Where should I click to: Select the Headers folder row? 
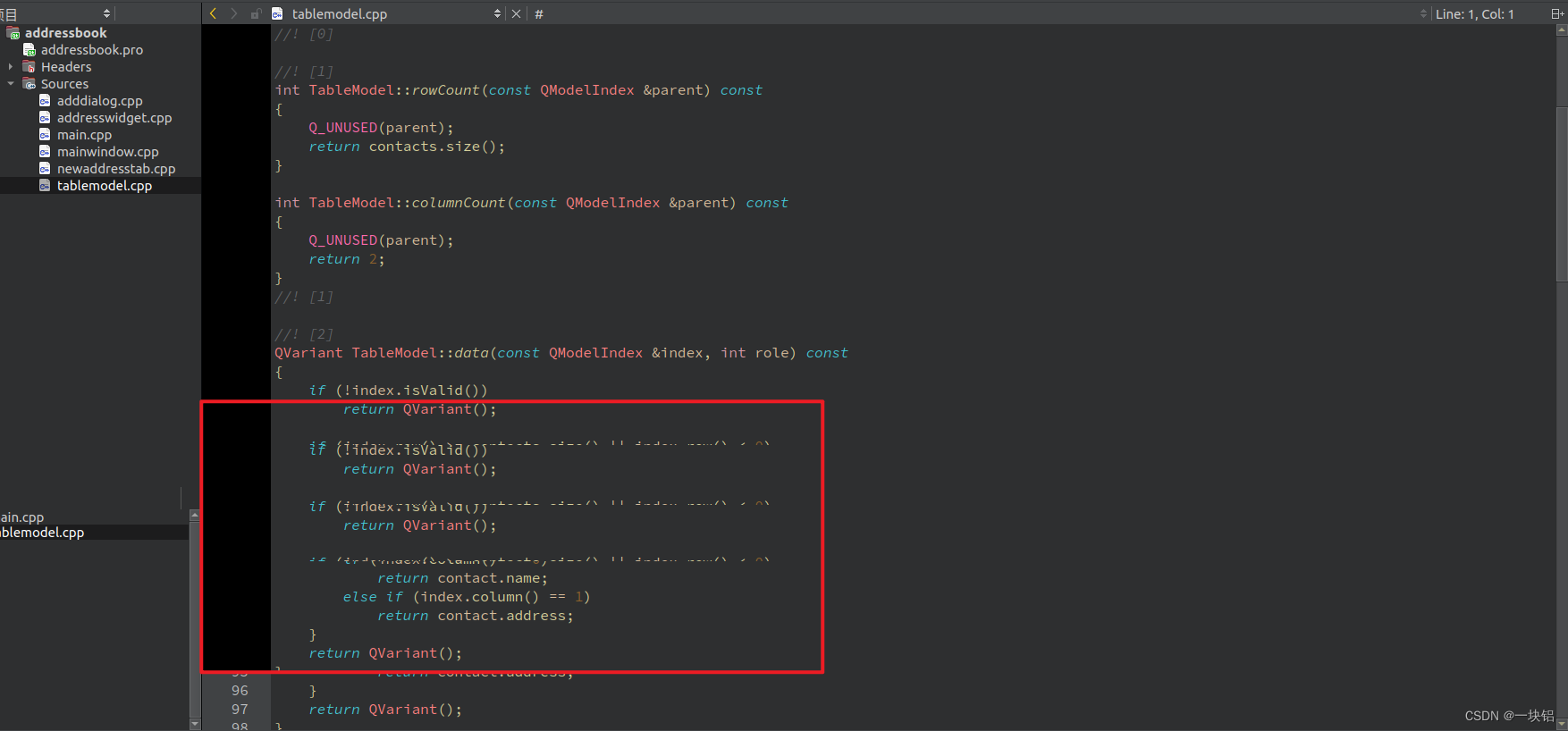(x=65, y=67)
